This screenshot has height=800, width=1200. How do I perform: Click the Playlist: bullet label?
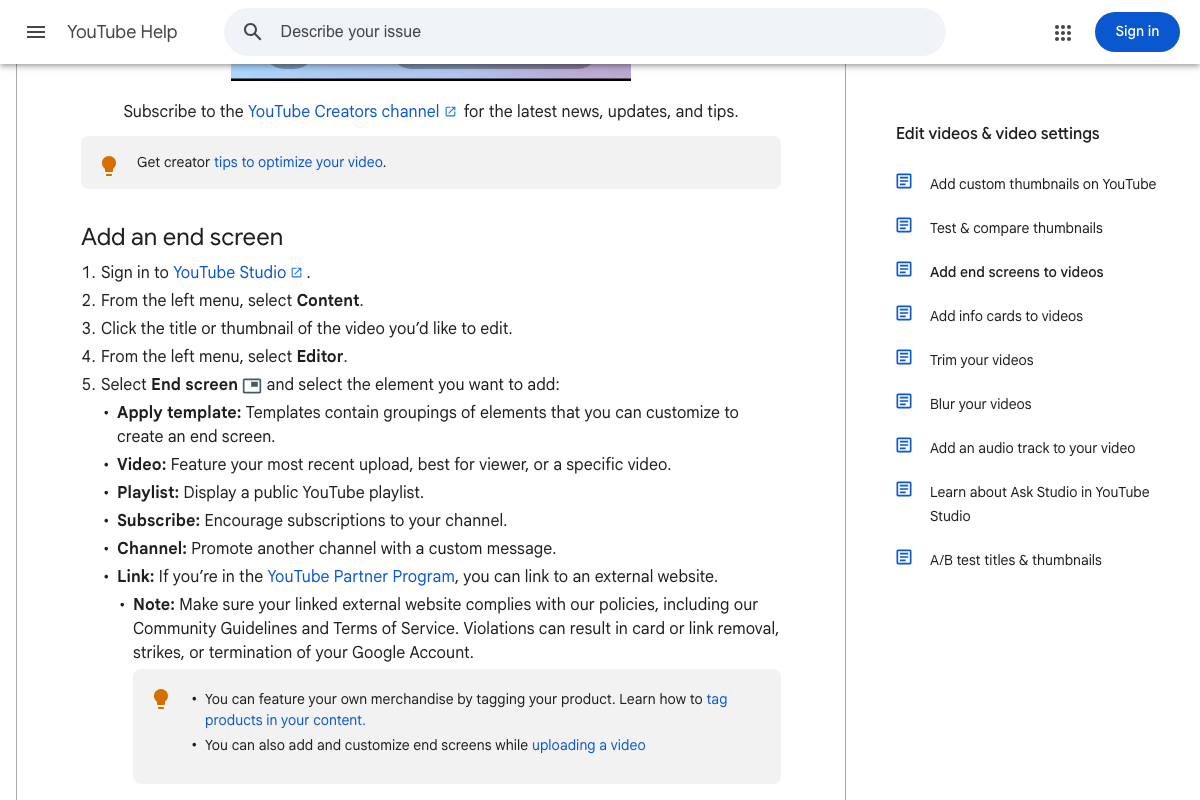click(148, 492)
